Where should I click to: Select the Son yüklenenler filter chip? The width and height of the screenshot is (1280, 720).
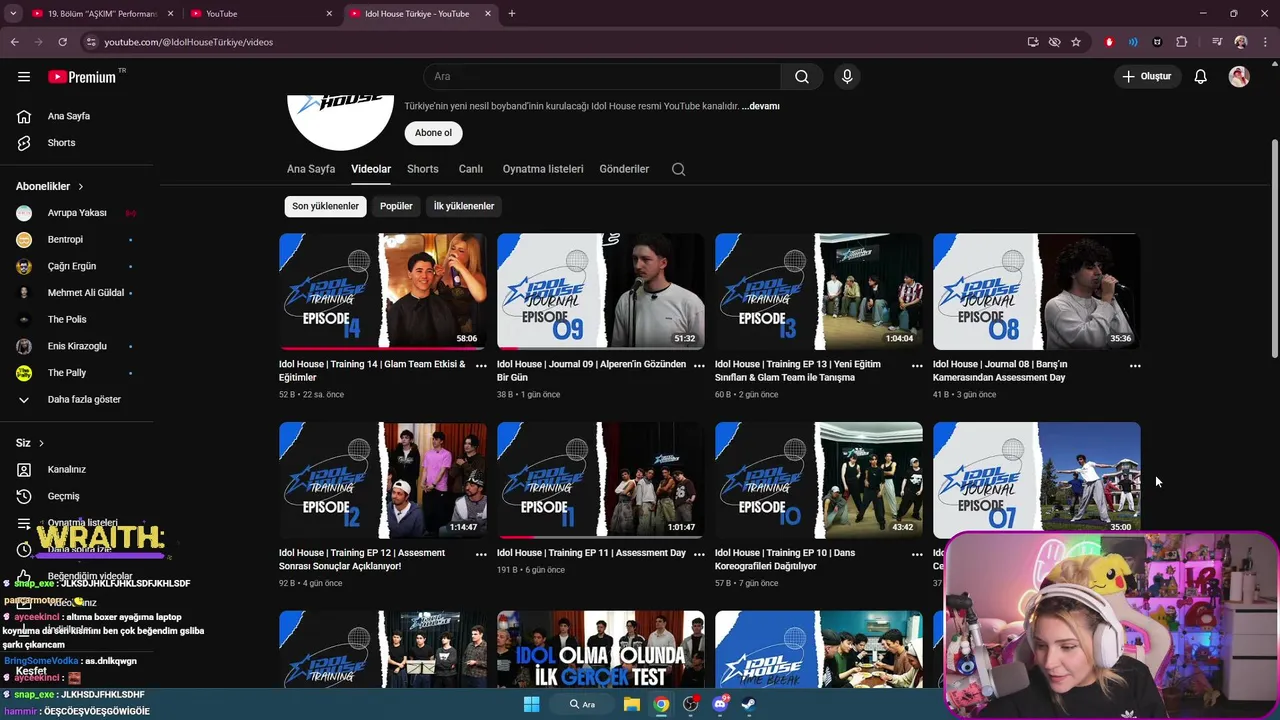click(x=325, y=206)
